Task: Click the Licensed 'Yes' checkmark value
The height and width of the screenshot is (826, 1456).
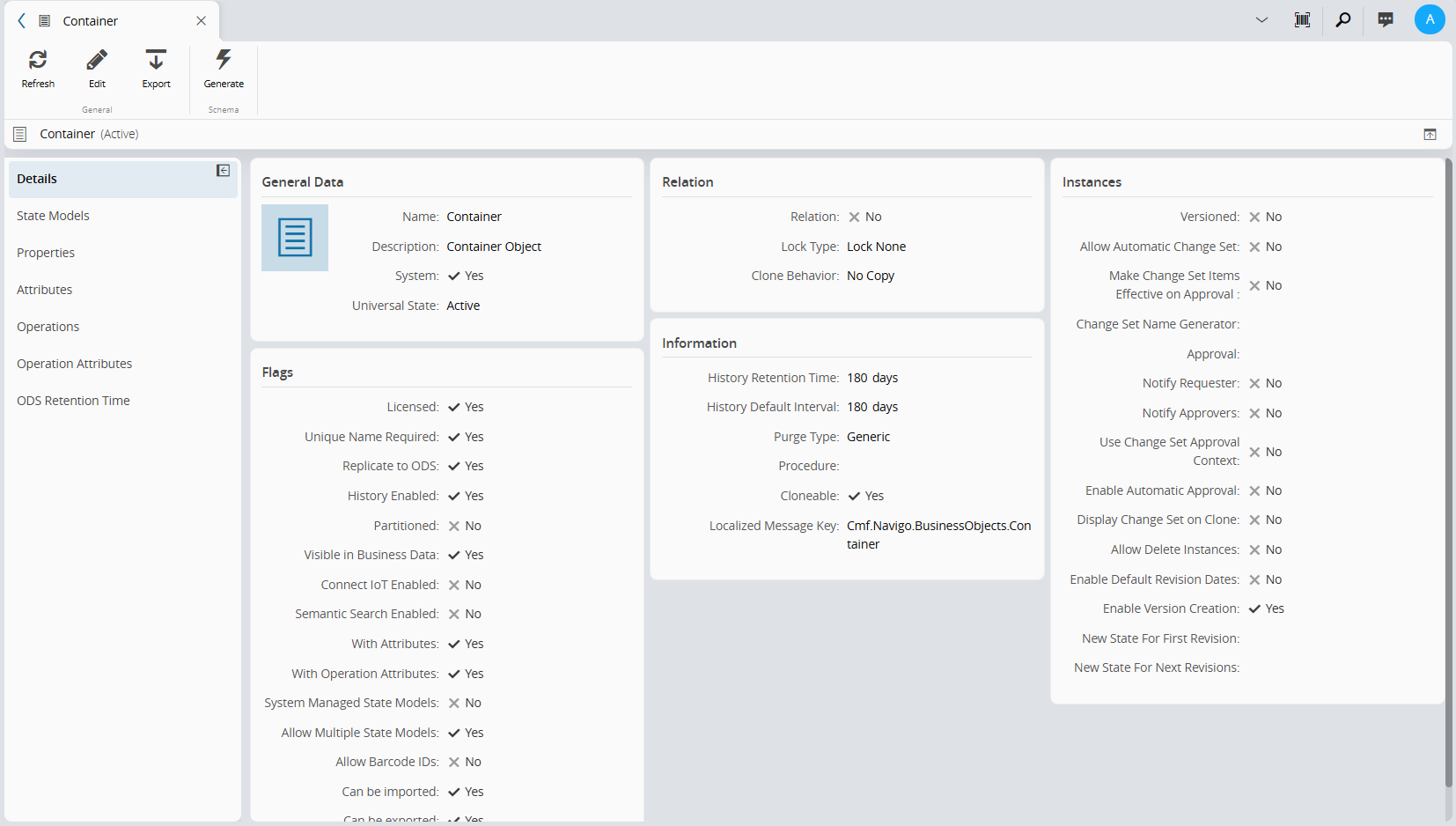Action: pyautogui.click(x=466, y=407)
